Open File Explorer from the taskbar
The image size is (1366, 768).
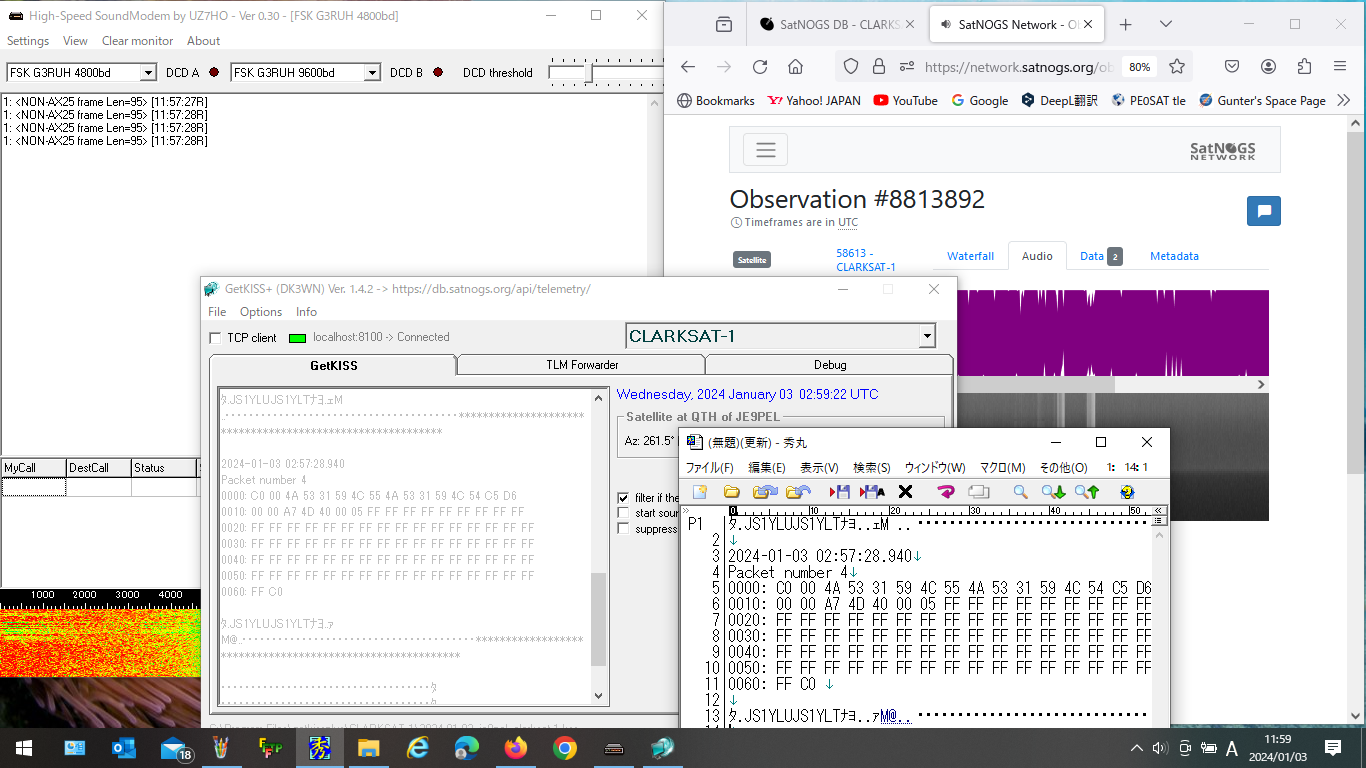click(x=369, y=748)
